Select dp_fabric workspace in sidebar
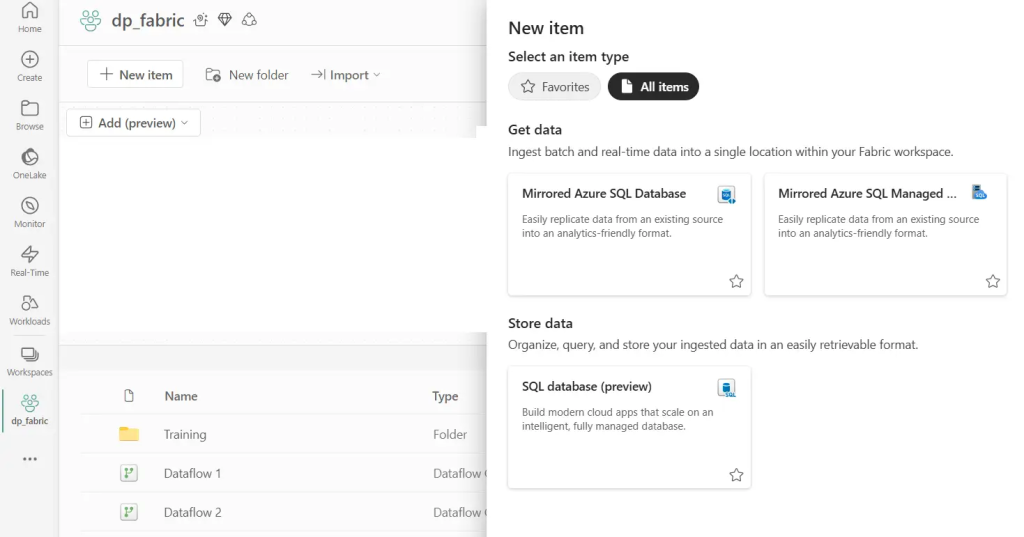 point(29,410)
